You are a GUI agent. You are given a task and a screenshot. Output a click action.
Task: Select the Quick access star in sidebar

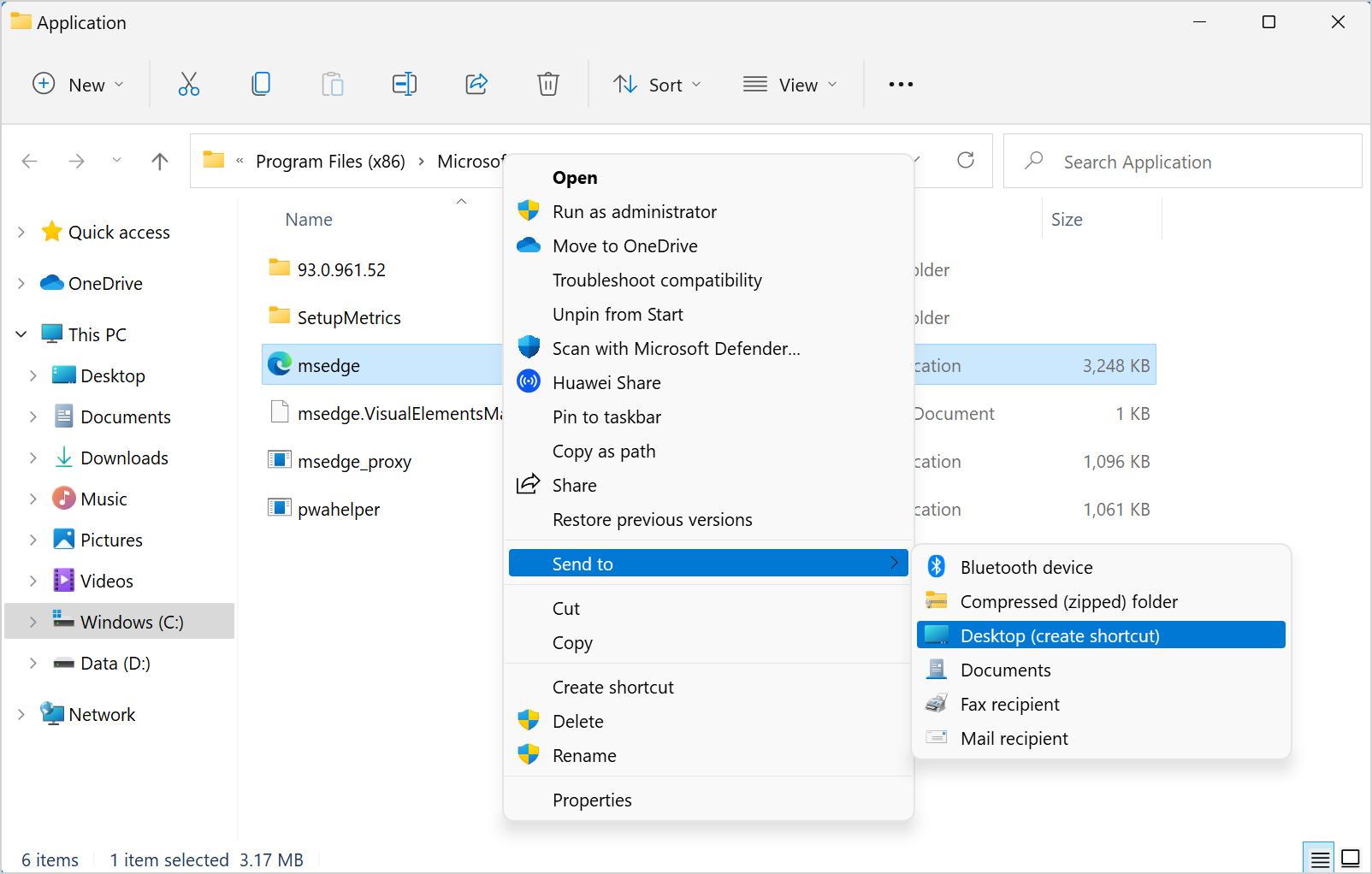pos(51,232)
